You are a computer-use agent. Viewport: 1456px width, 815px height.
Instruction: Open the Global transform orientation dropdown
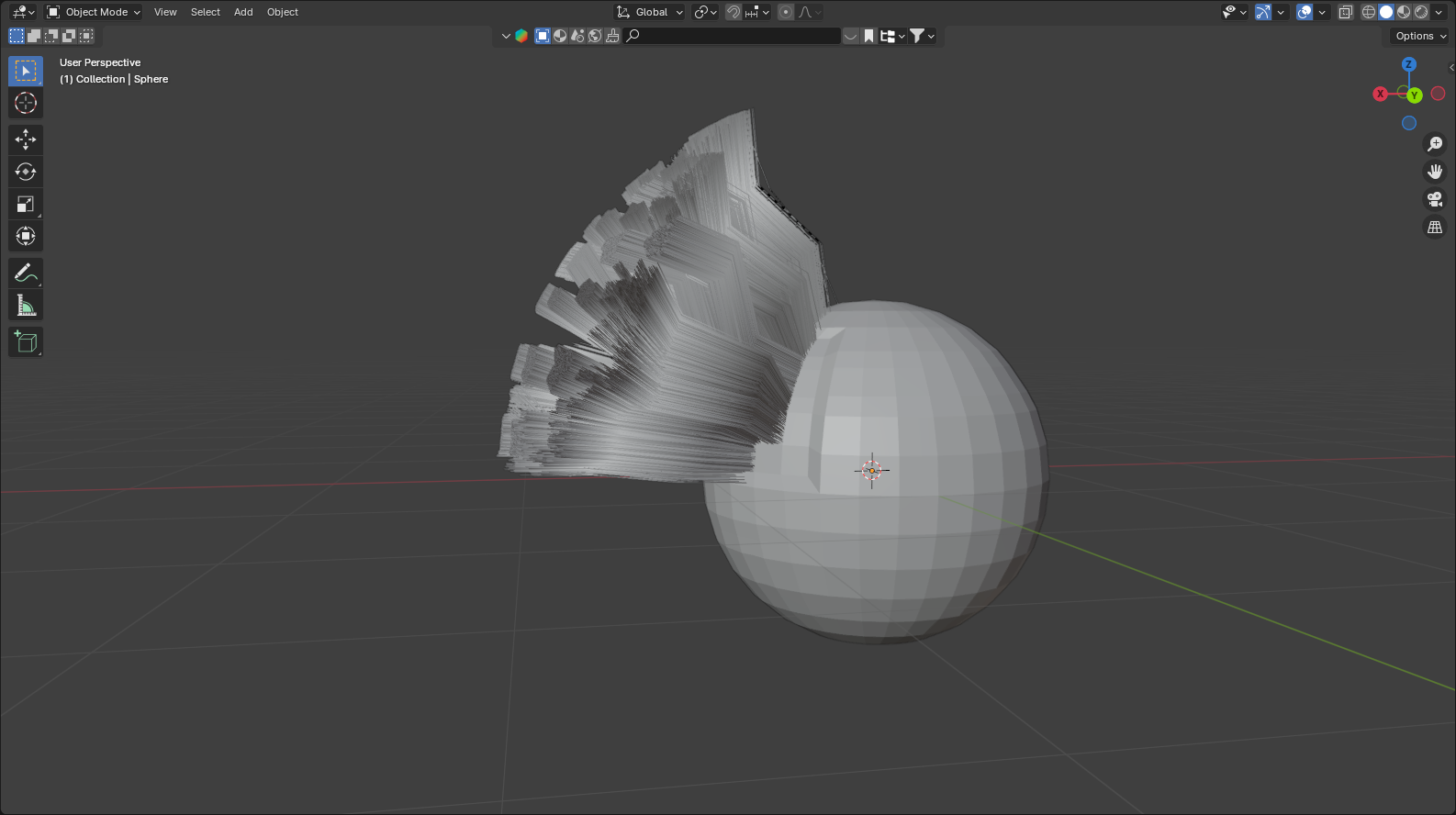click(x=650, y=12)
